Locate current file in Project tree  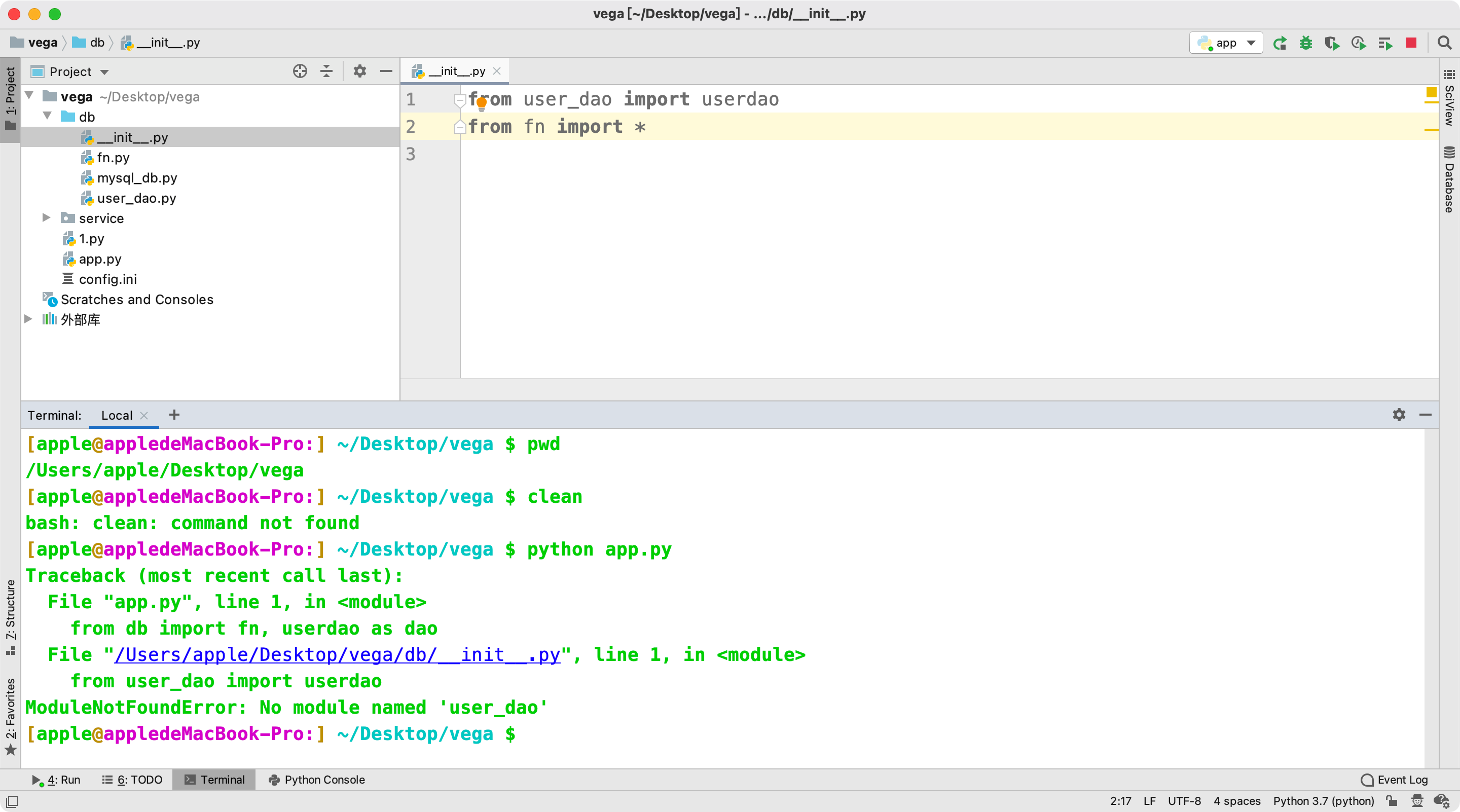300,71
